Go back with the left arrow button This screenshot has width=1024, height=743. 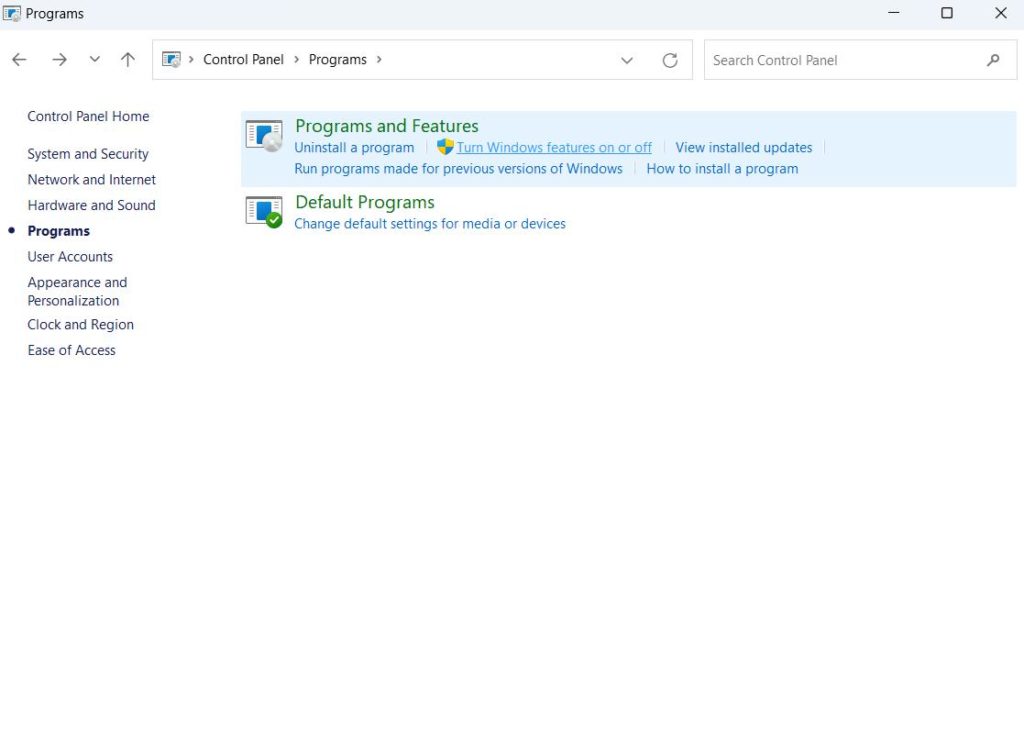tap(19, 60)
